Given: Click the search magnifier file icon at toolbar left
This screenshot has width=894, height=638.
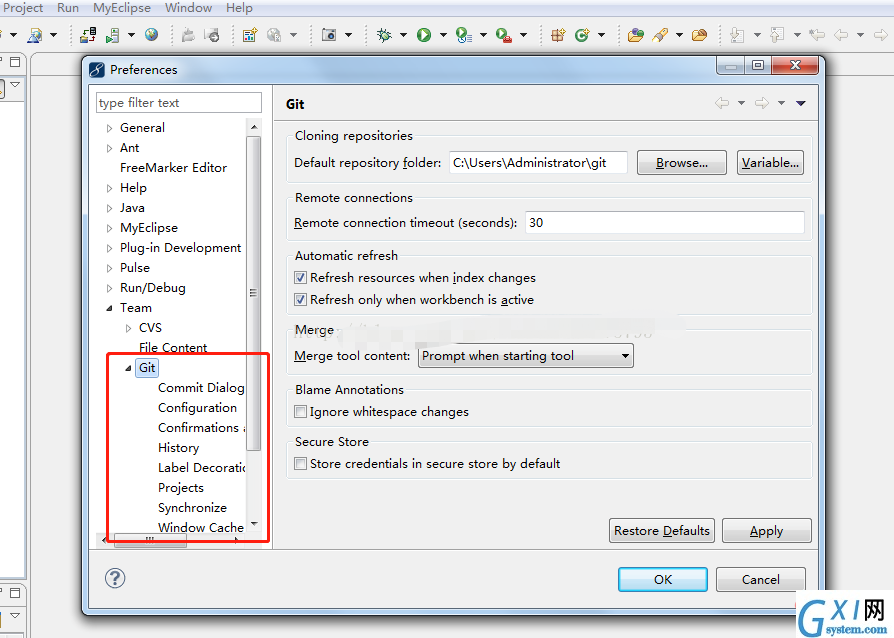Looking at the screenshot, I should point(35,35).
